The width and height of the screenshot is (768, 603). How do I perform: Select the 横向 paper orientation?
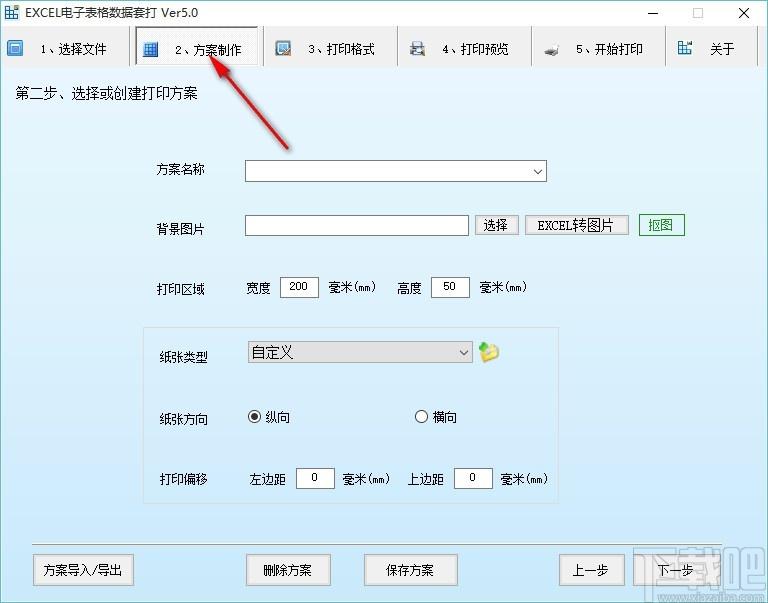(x=436, y=417)
